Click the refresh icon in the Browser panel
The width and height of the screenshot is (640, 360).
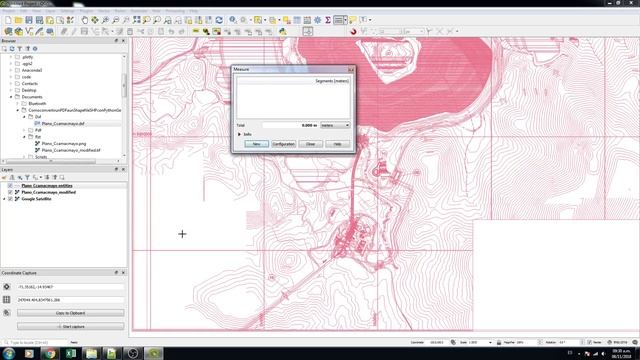pyautogui.click(x=12, y=49)
